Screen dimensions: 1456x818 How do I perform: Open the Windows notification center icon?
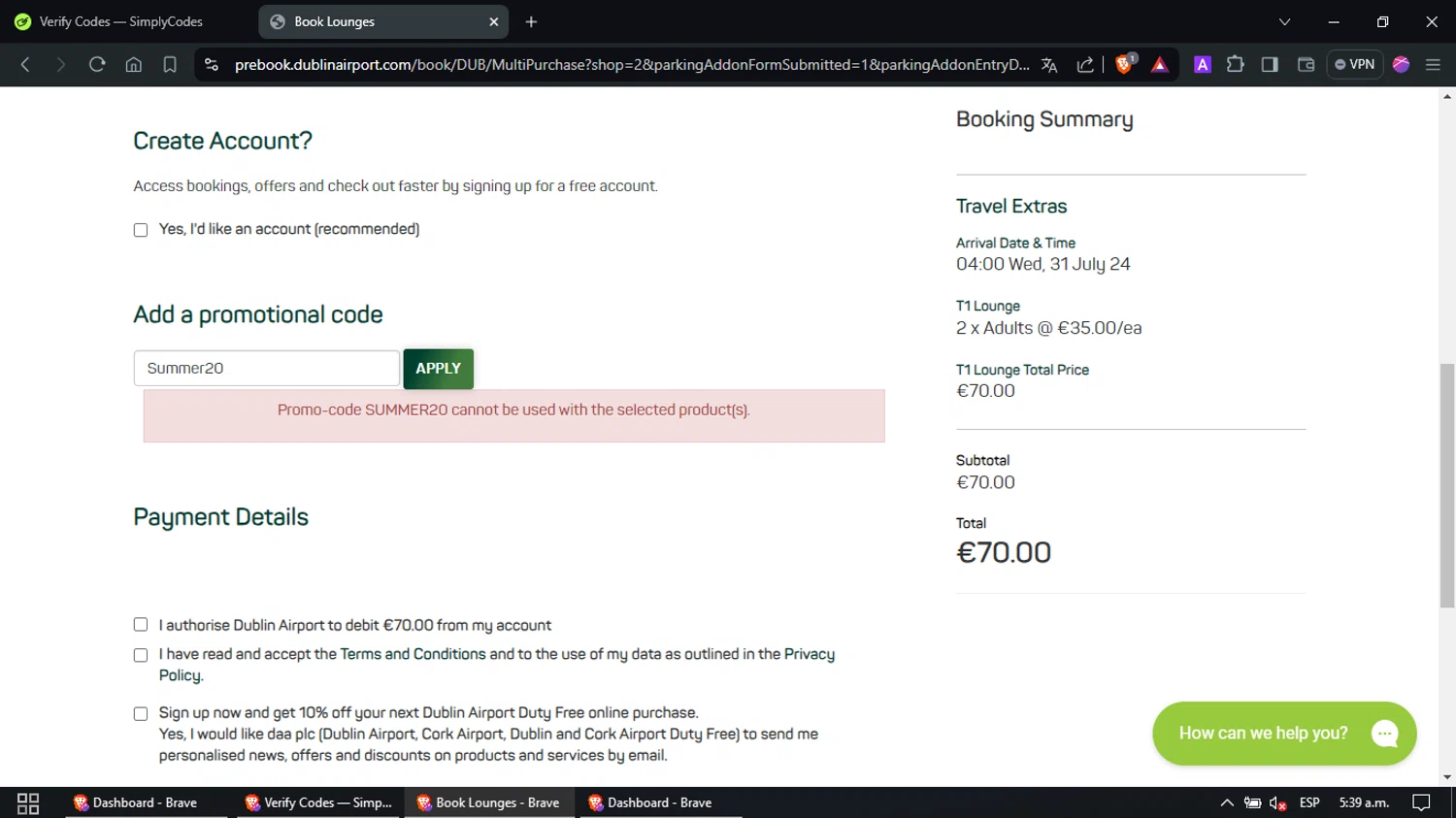(x=1421, y=802)
